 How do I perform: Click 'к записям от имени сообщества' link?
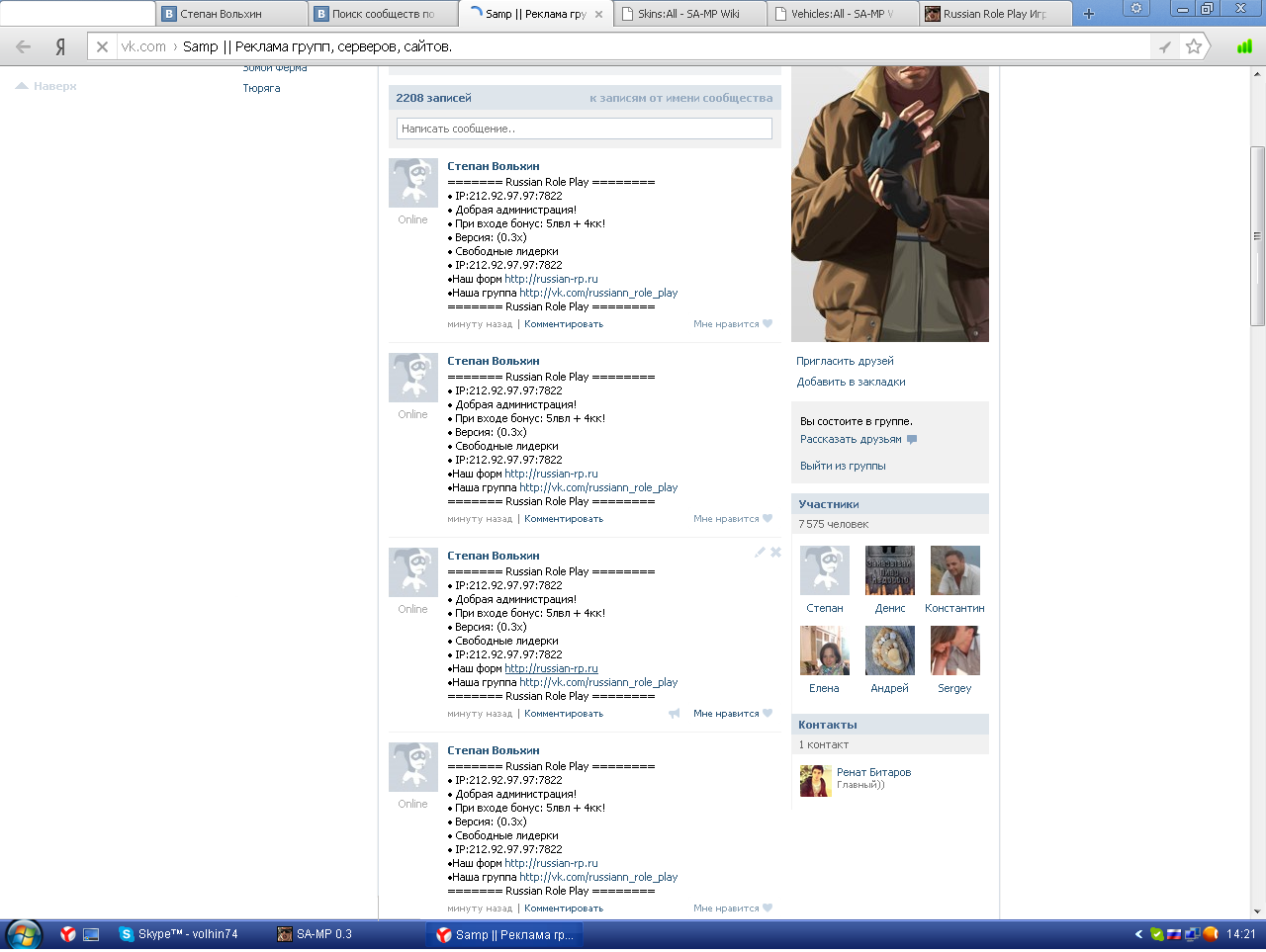coord(681,98)
